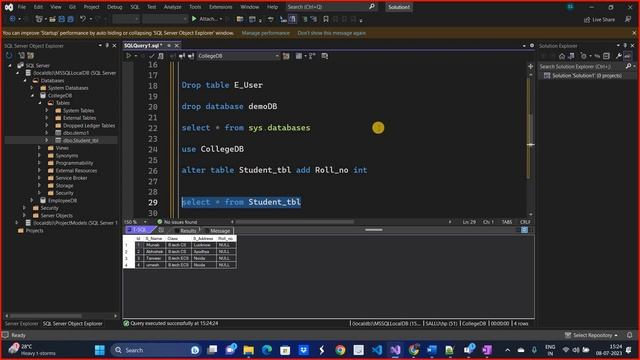Click the search magnifier in Solution Explorer search box
The height and width of the screenshot is (360, 640).
coord(629,66)
